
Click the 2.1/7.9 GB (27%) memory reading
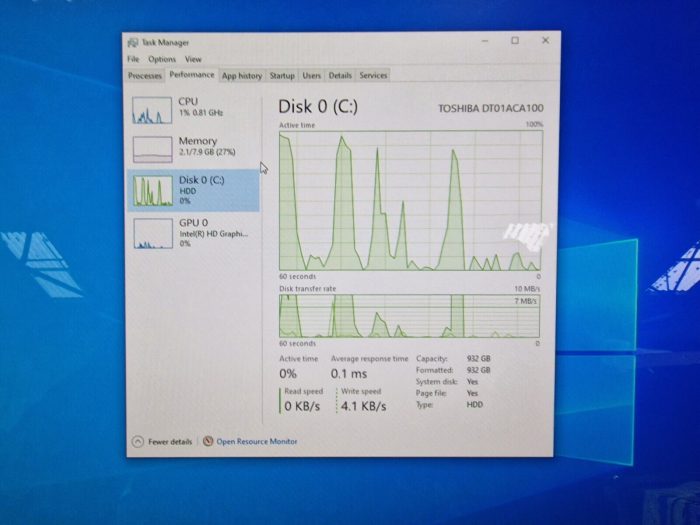pyautogui.click(x=207, y=152)
